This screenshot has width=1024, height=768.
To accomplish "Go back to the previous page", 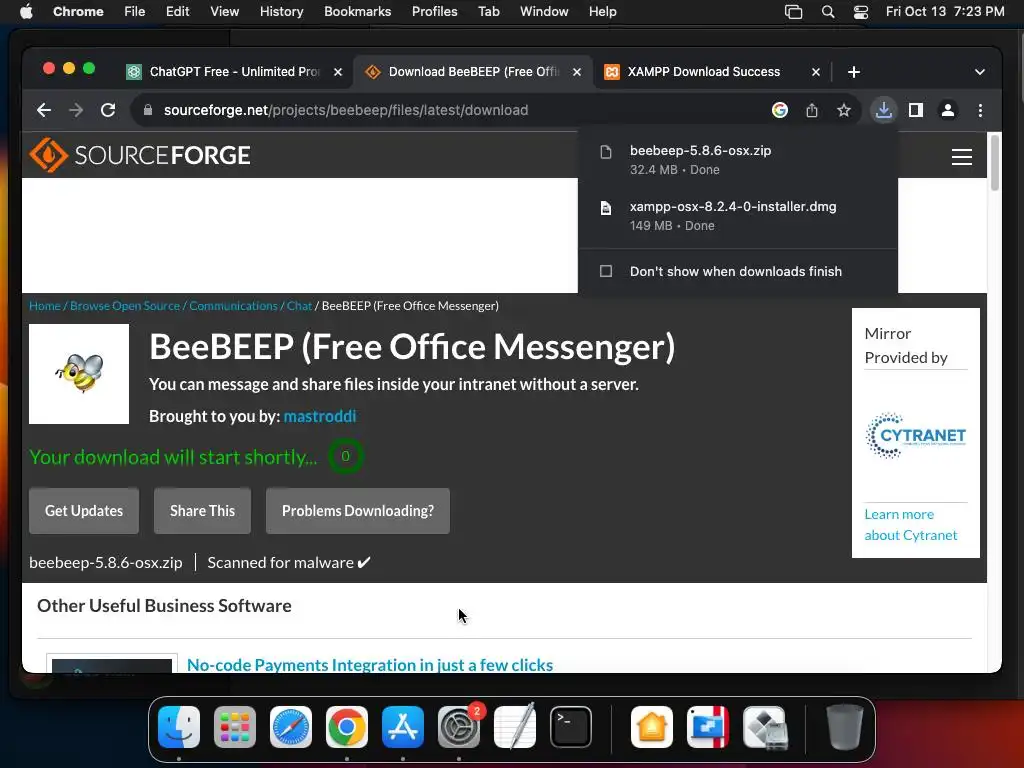I will click(x=44, y=110).
